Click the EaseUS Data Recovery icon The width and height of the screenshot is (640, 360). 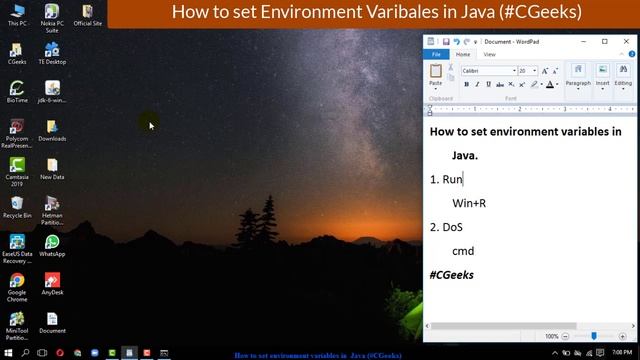pos(17,249)
